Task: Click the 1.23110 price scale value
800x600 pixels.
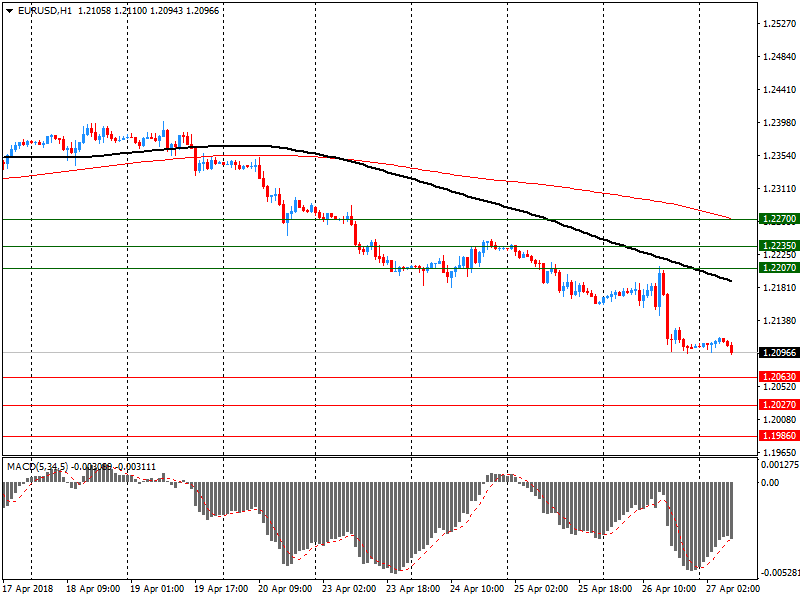Action: [780, 189]
